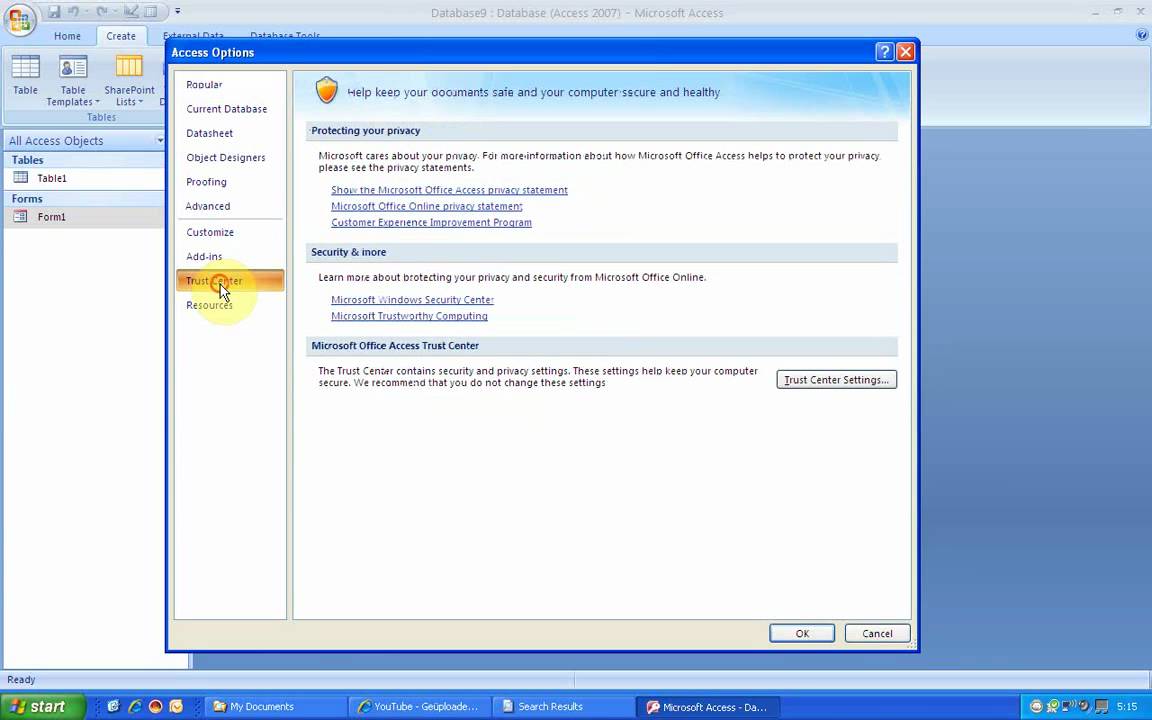Select the Customize options category

coord(230,232)
